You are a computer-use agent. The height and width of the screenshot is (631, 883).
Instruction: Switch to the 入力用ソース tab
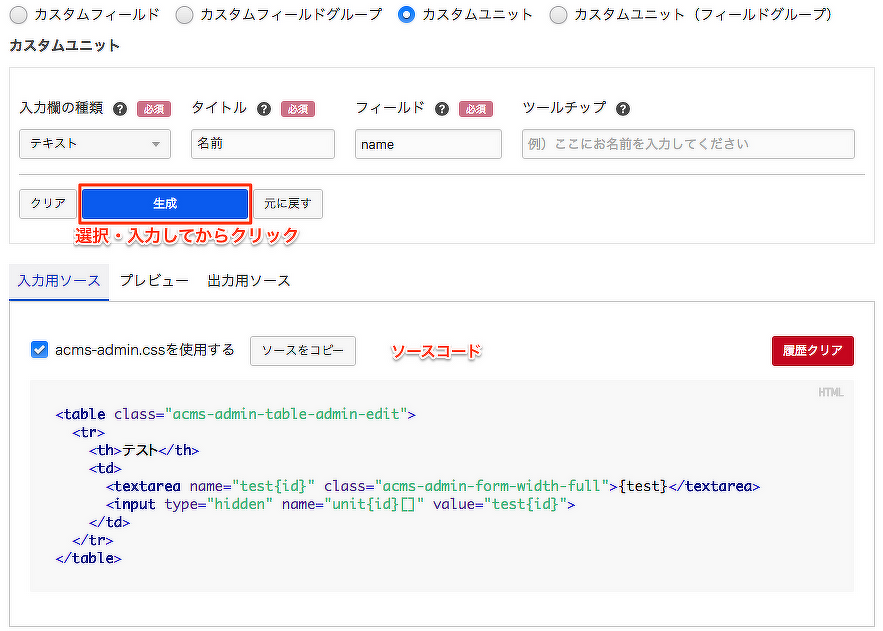(59, 281)
